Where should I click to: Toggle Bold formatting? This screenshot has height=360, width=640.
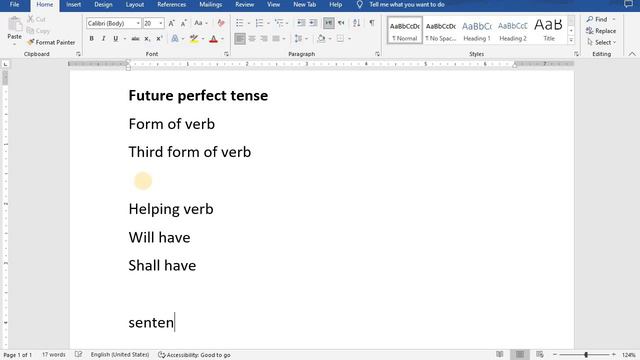[91, 39]
